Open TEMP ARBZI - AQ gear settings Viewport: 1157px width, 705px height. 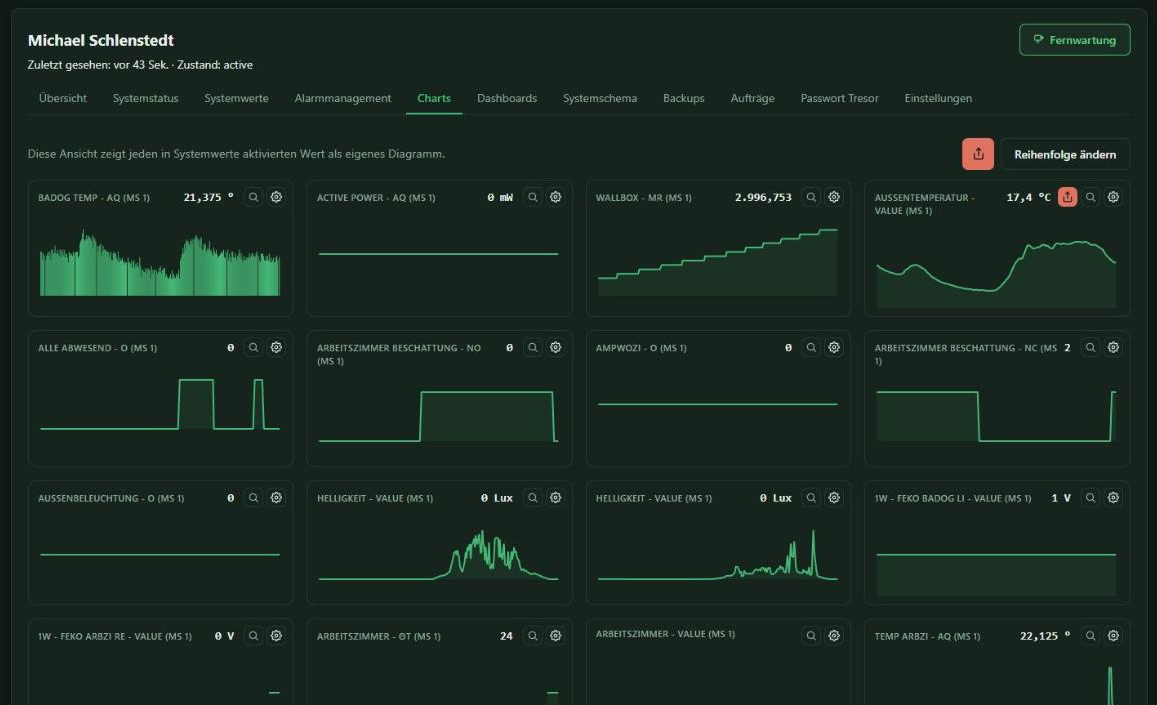tap(1113, 636)
